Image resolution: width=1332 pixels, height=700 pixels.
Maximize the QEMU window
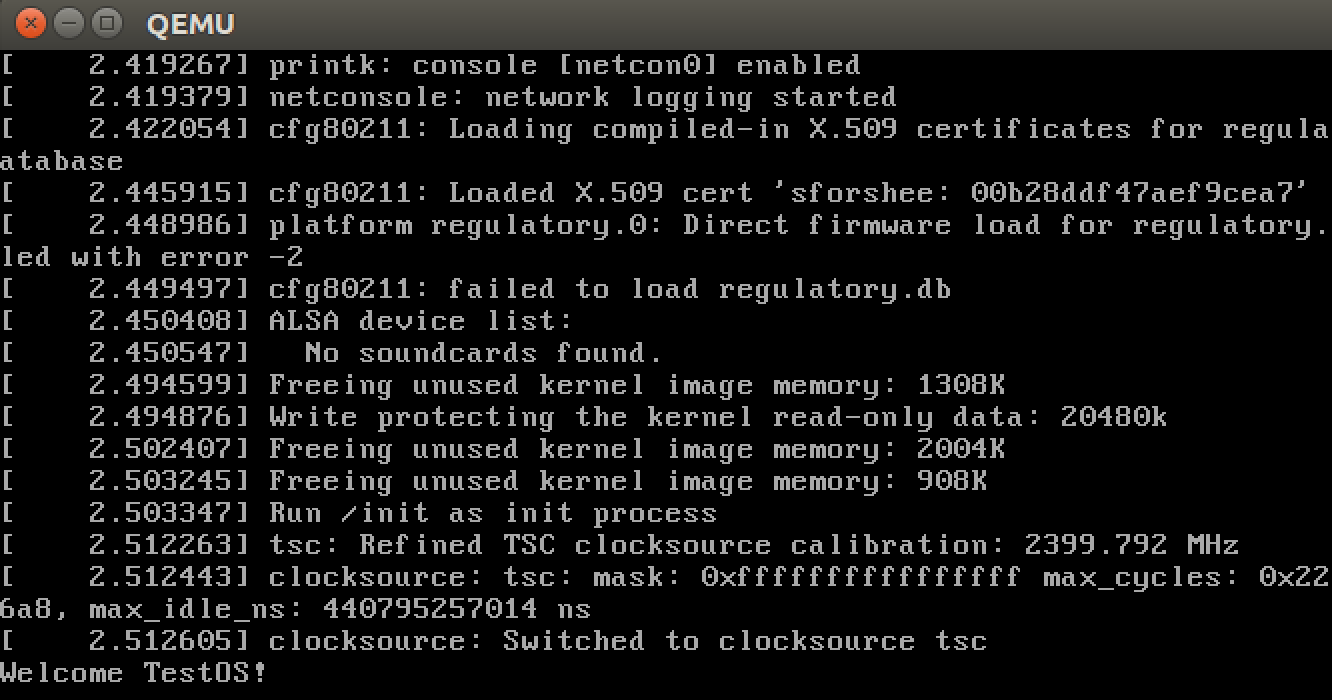[x=107, y=21]
